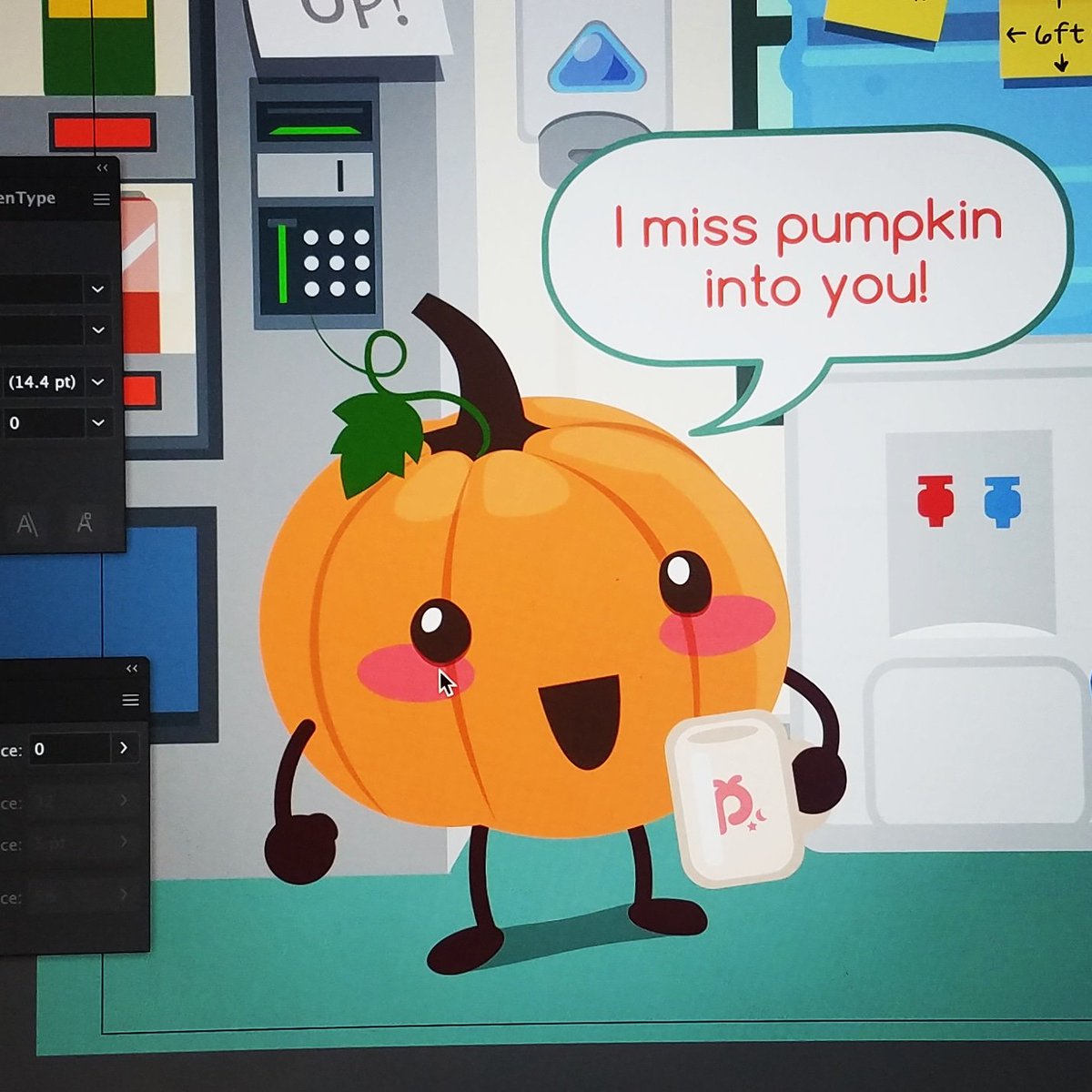Select the A-with-square glyph snap icon
Screen dimensions: 1092x1092
[85, 522]
